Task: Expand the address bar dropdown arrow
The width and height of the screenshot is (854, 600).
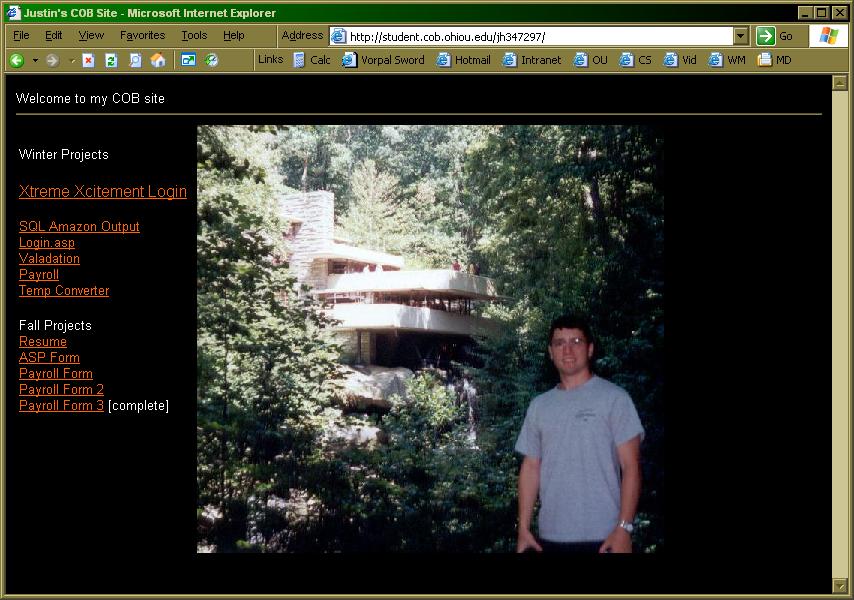Action: click(740, 36)
